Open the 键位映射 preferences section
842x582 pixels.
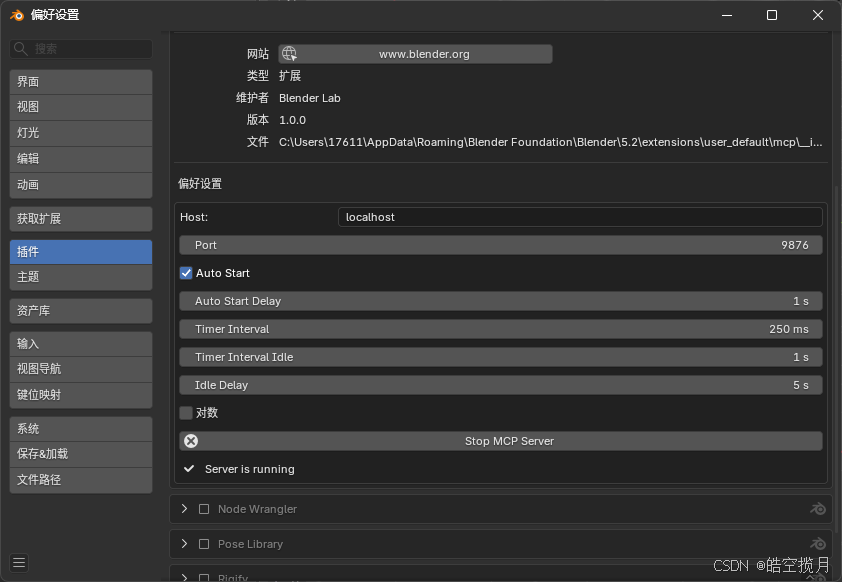pyautogui.click(x=81, y=395)
